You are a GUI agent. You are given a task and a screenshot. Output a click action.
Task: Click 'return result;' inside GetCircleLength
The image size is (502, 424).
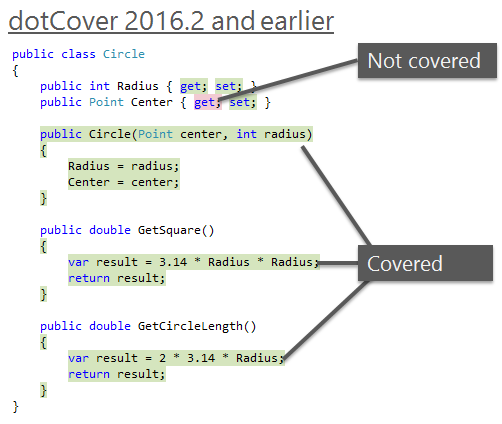click(117, 374)
